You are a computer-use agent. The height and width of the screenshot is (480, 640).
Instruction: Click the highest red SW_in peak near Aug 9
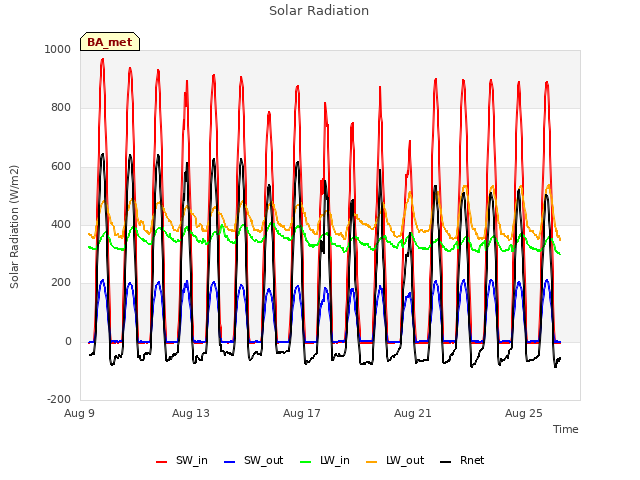[x=102, y=60]
